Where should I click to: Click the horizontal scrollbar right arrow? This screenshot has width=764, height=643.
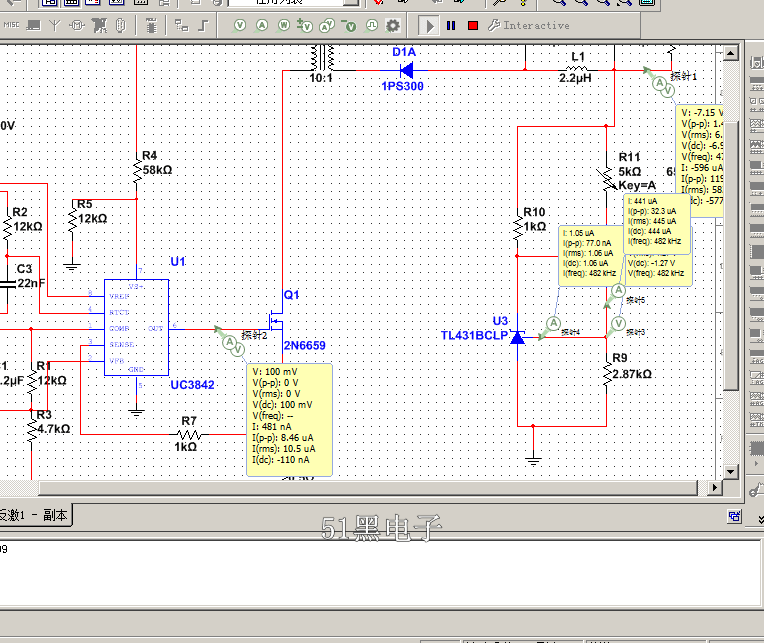pos(714,487)
